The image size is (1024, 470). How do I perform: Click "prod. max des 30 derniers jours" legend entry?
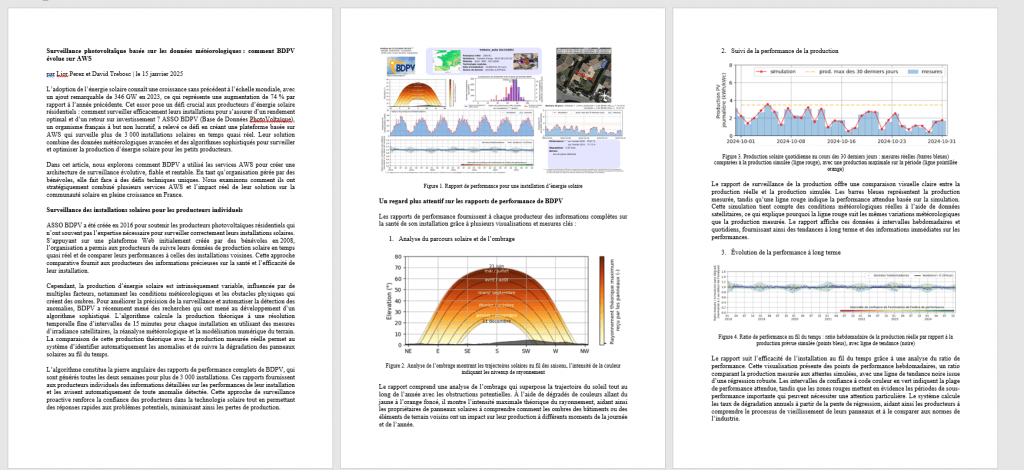click(853, 70)
